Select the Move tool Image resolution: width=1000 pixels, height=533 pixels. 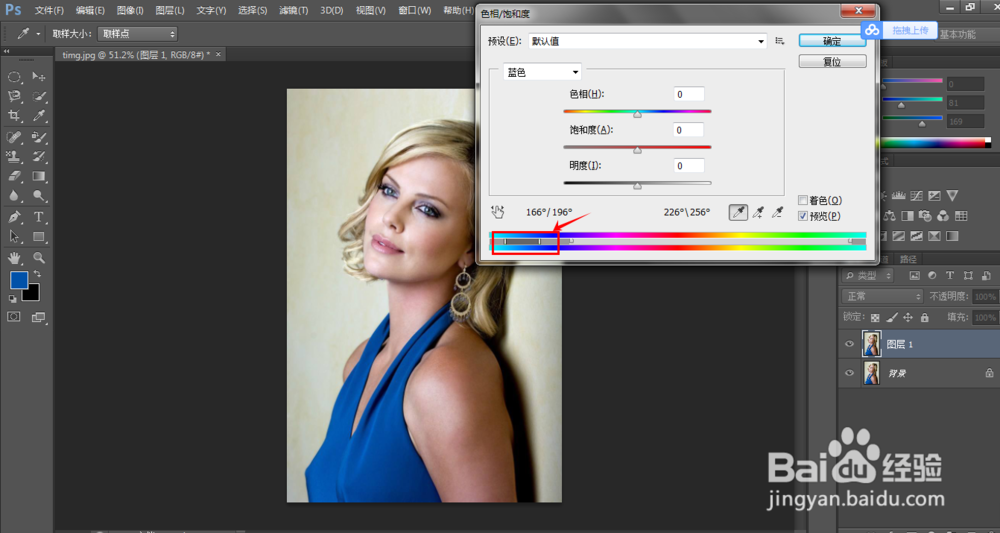(39, 77)
